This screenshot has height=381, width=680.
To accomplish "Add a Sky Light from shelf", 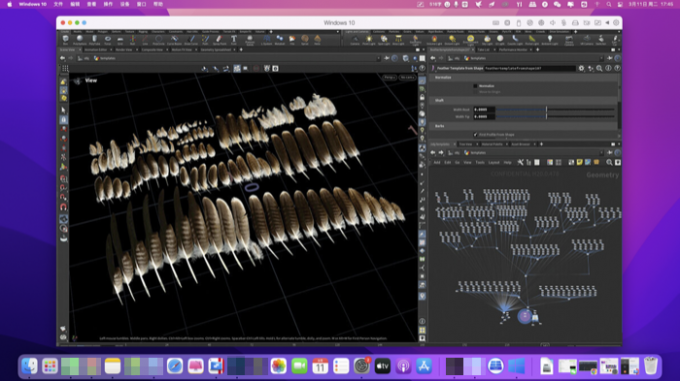I will (x=487, y=39).
